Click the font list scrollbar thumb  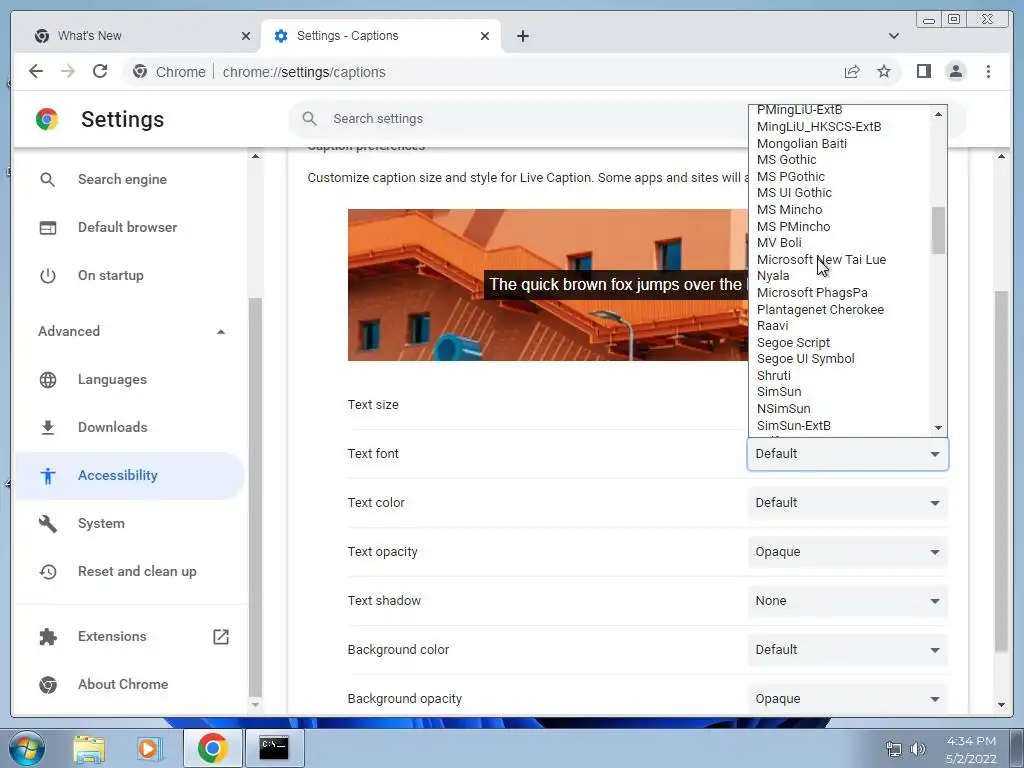[938, 231]
